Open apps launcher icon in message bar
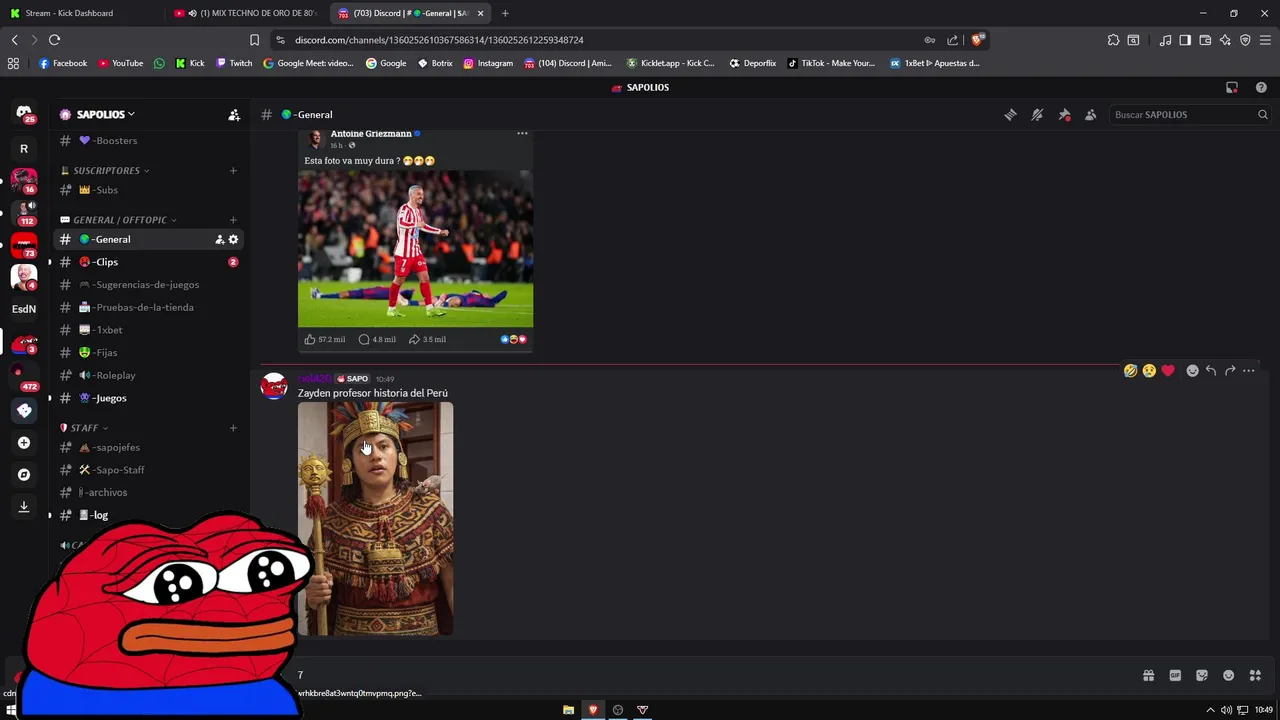1280x720 pixels. click(1255, 676)
